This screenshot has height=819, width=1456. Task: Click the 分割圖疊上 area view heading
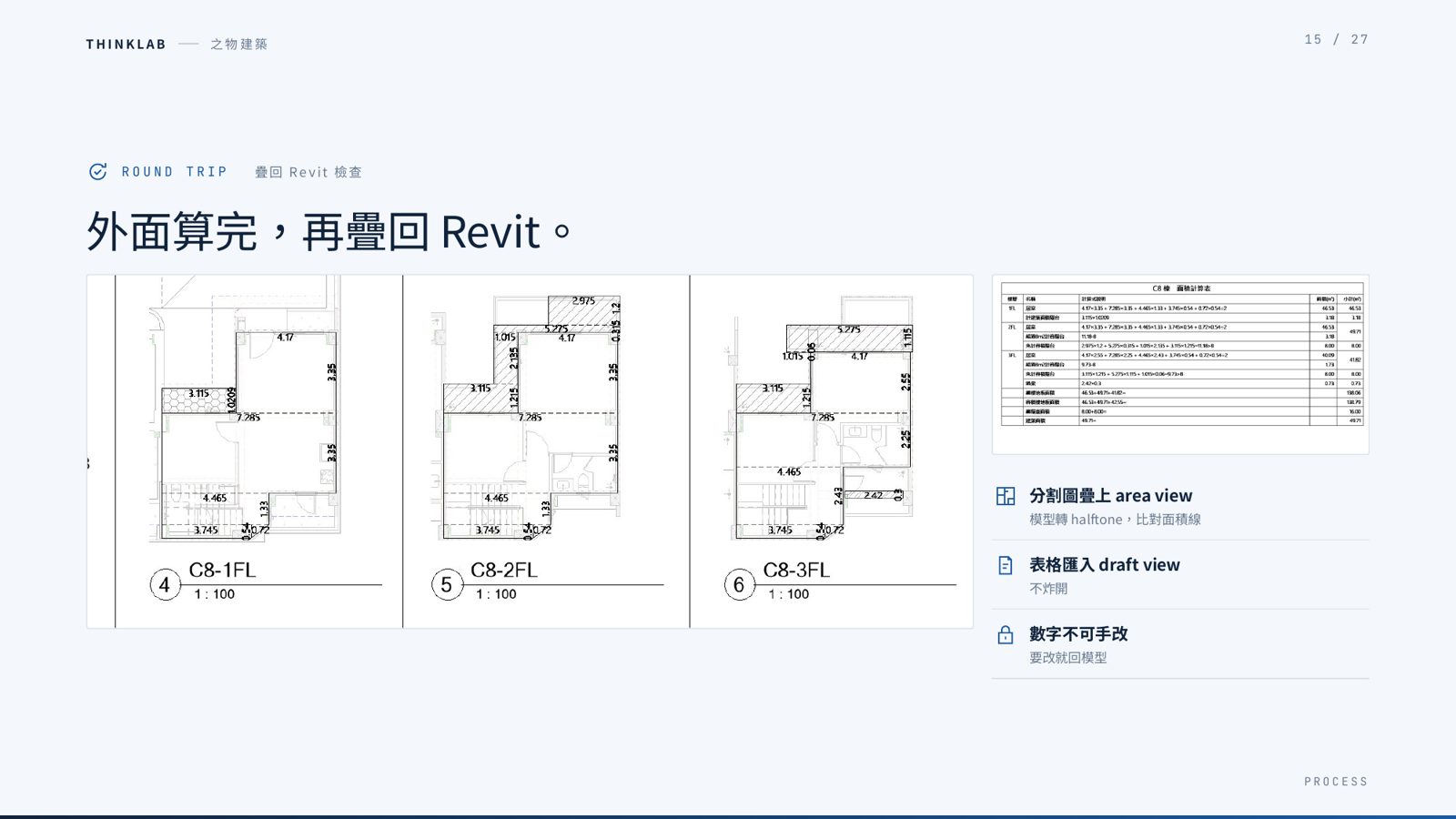click(x=1110, y=496)
